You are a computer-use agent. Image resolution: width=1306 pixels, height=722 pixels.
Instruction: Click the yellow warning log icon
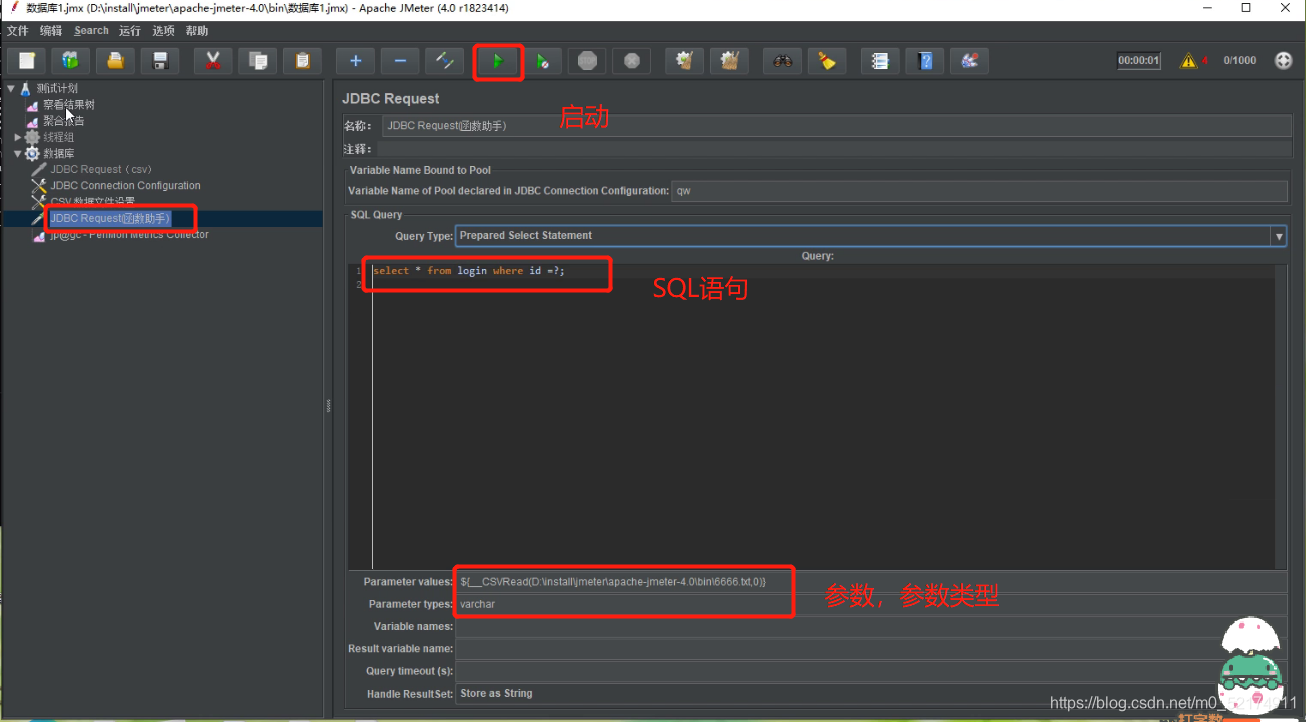(x=1188, y=61)
